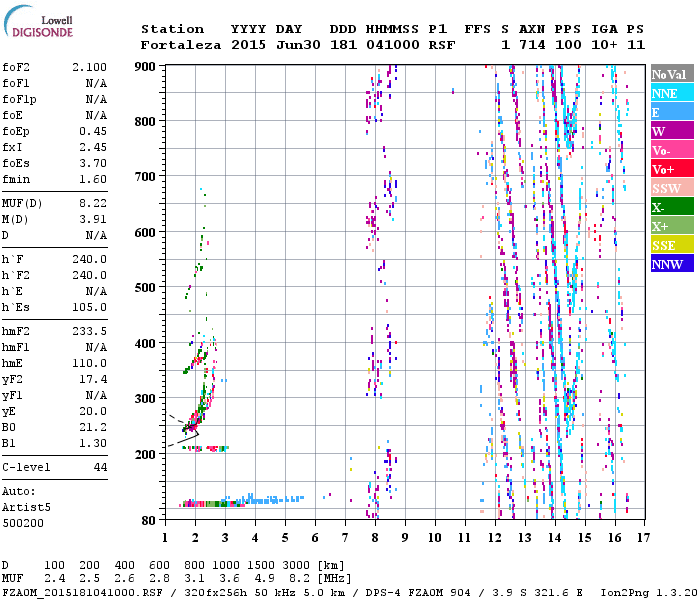The width and height of the screenshot is (700, 600).
Task: Select the NNW dark blue legend swatch
Action: tap(670, 265)
